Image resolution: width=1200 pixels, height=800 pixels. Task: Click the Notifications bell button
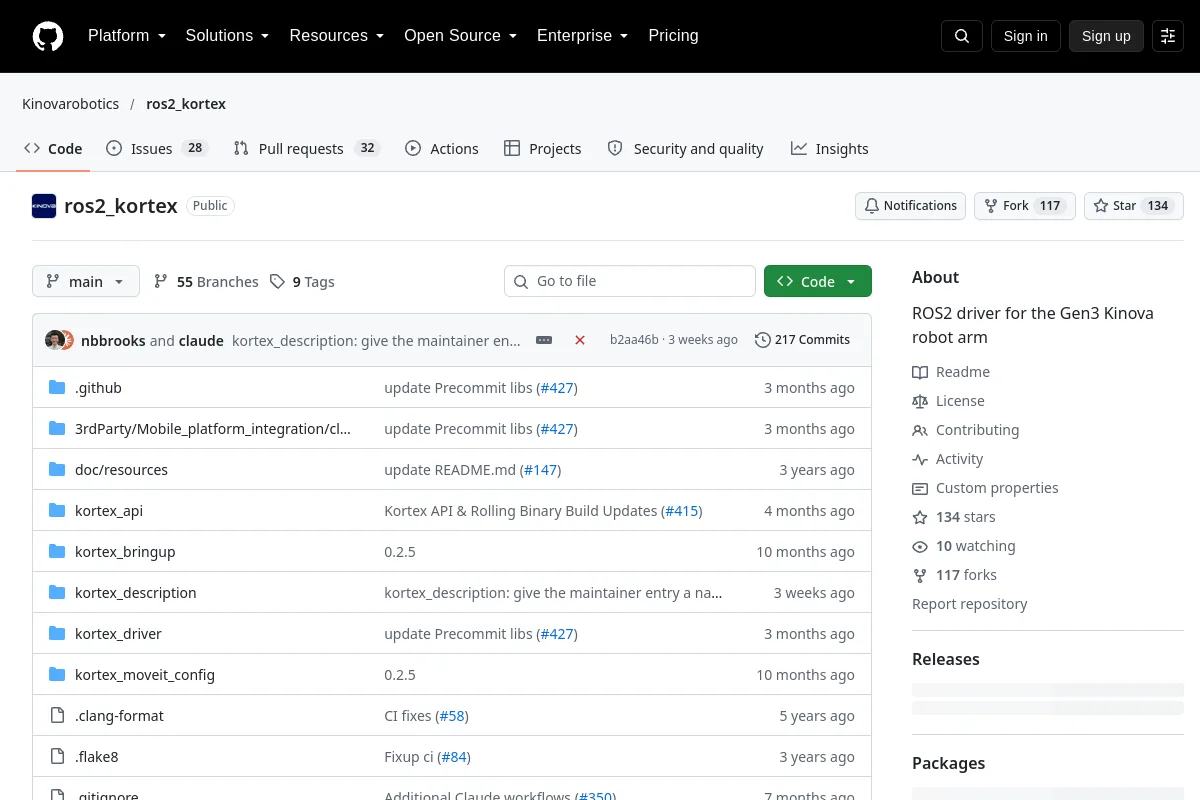(x=910, y=206)
